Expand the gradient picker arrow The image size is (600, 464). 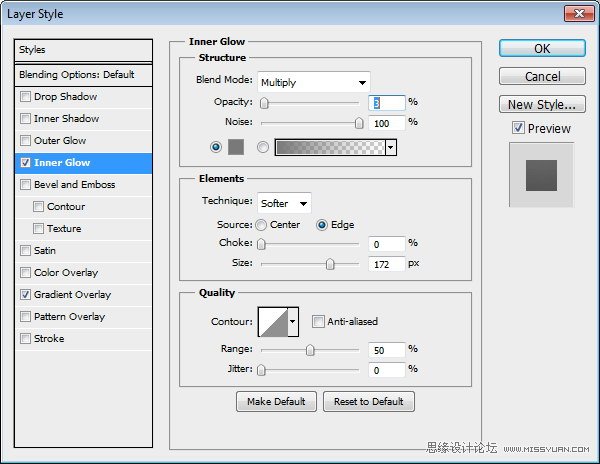(391, 147)
